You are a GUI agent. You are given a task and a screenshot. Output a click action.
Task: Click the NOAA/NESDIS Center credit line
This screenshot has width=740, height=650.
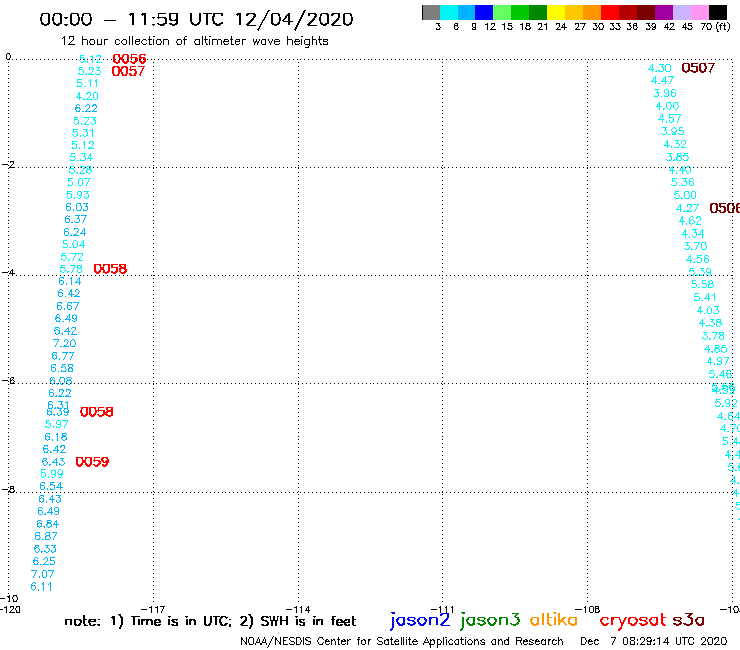(402, 642)
